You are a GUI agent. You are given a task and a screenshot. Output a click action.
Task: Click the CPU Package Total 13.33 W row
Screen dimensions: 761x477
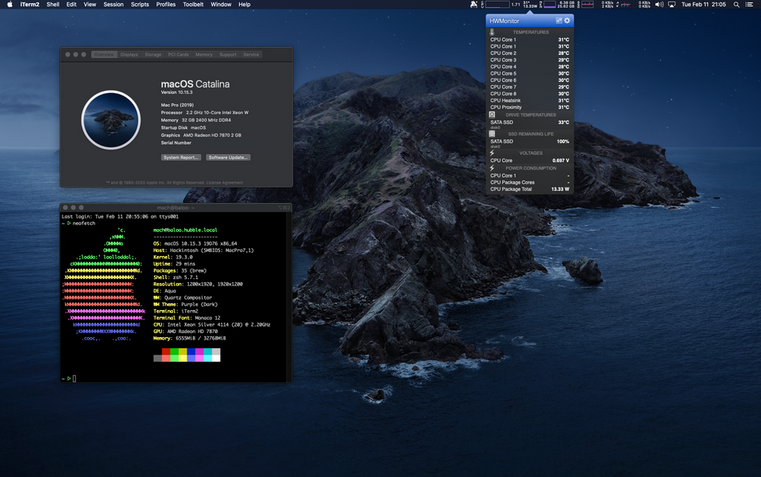(x=529, y=189)
